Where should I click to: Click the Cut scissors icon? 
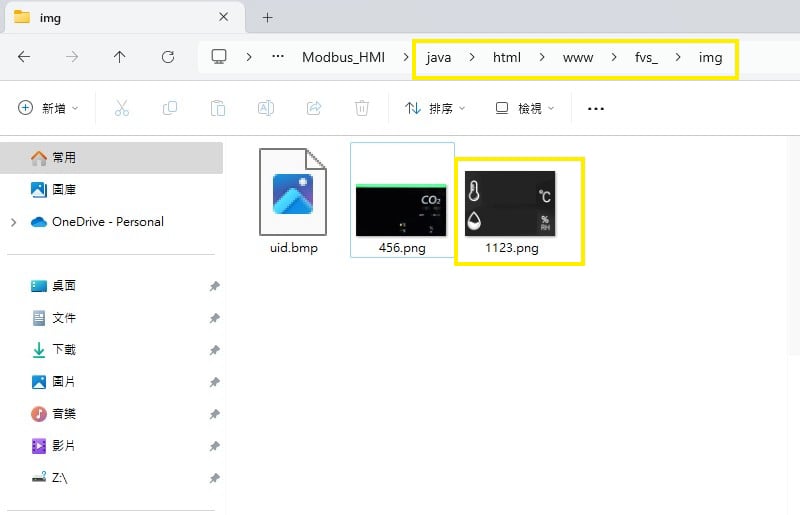(122, 108)
